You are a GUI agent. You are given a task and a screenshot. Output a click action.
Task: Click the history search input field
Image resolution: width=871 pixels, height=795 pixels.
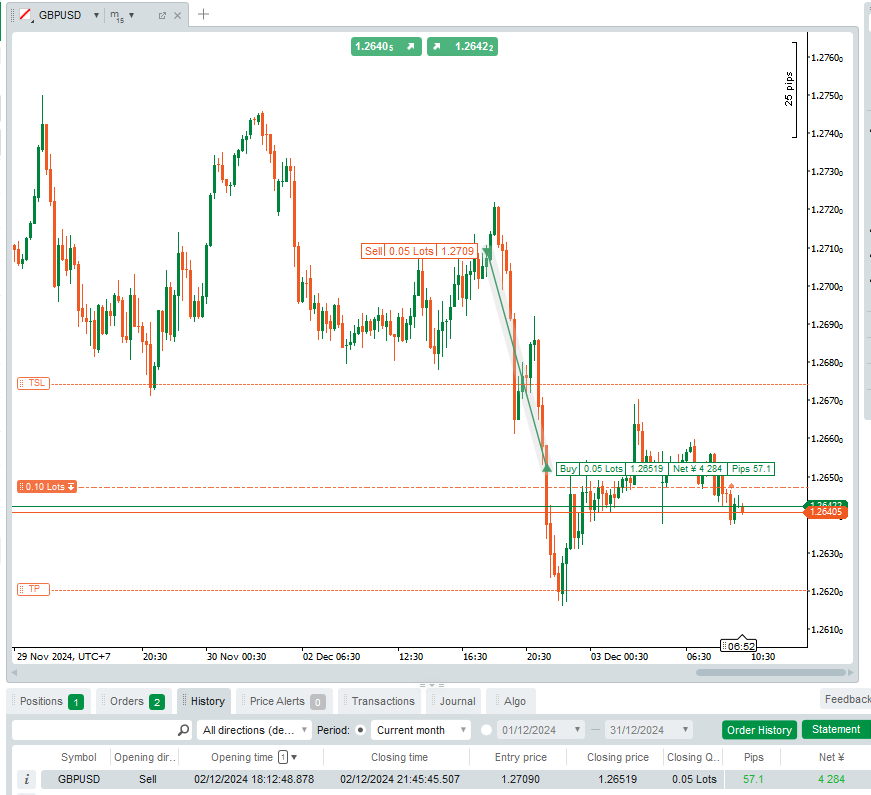point(95,730)
